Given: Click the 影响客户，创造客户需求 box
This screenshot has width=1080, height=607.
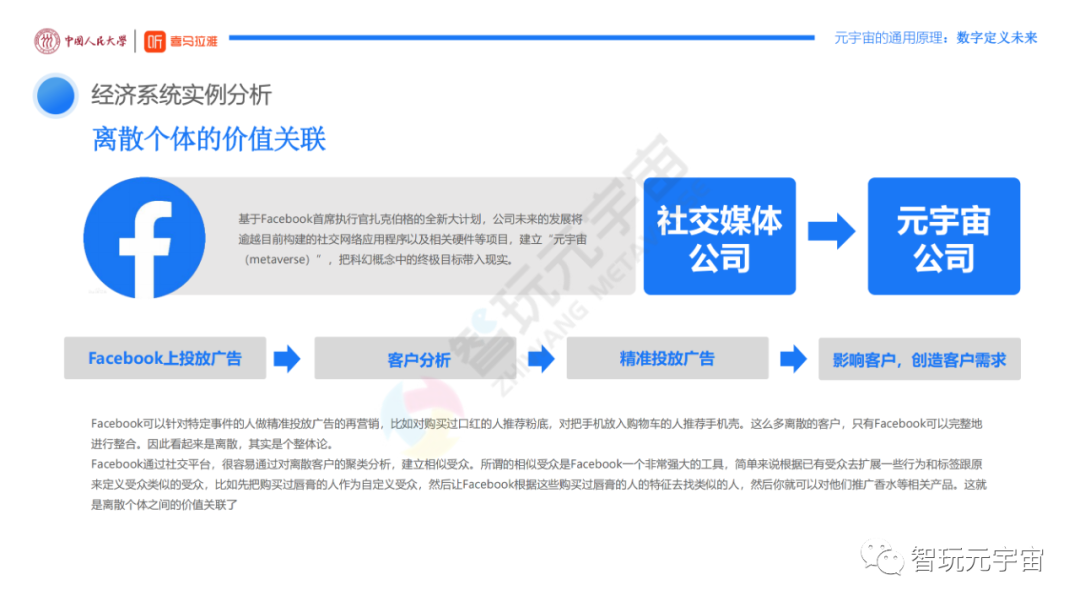Looking at the screenshot, I should [920, 359].
